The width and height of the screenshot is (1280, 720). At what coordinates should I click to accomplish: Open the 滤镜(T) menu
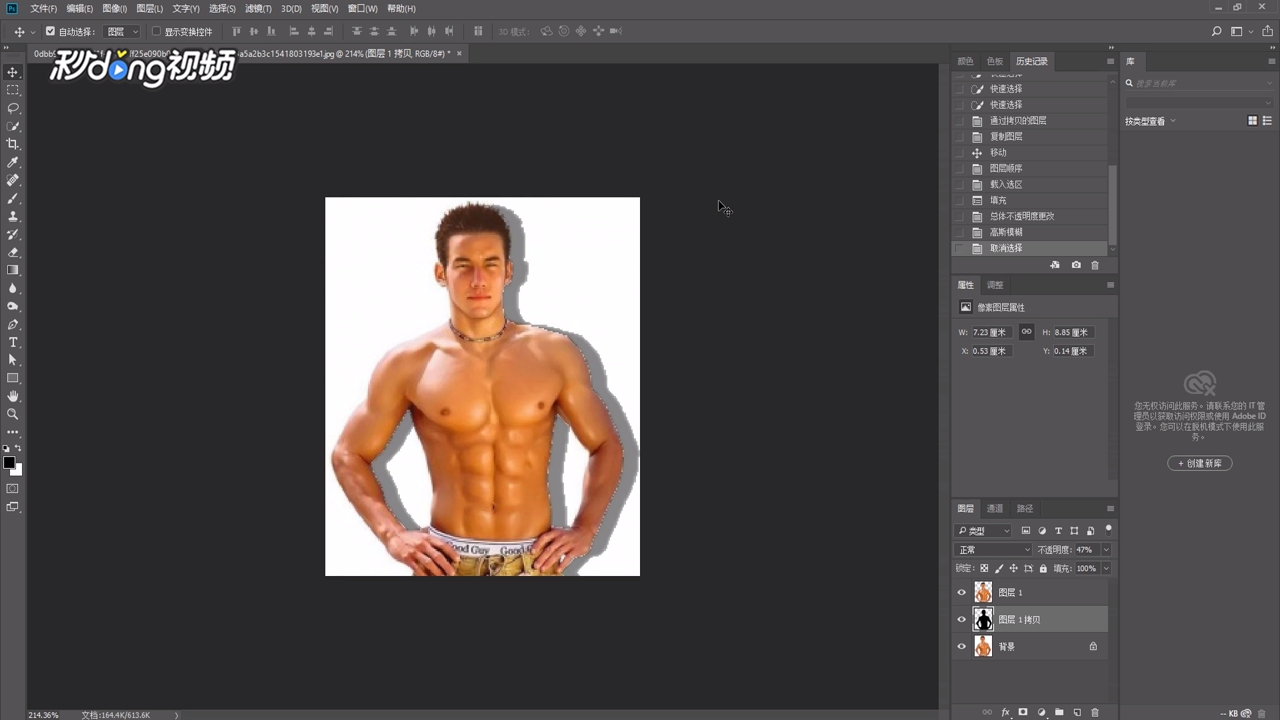[258, 8]
